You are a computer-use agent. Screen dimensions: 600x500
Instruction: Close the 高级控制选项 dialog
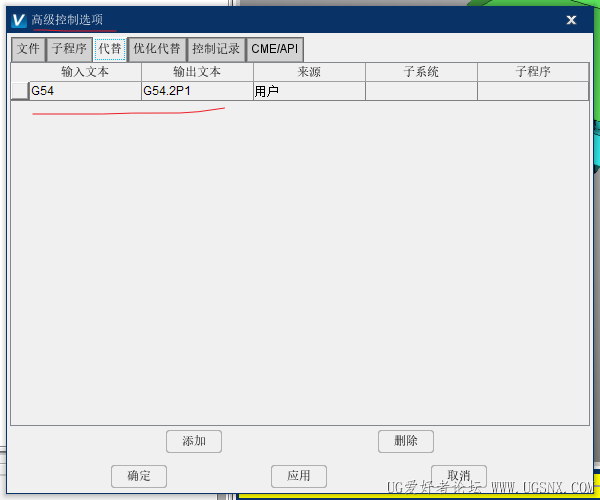coord(571,20)
